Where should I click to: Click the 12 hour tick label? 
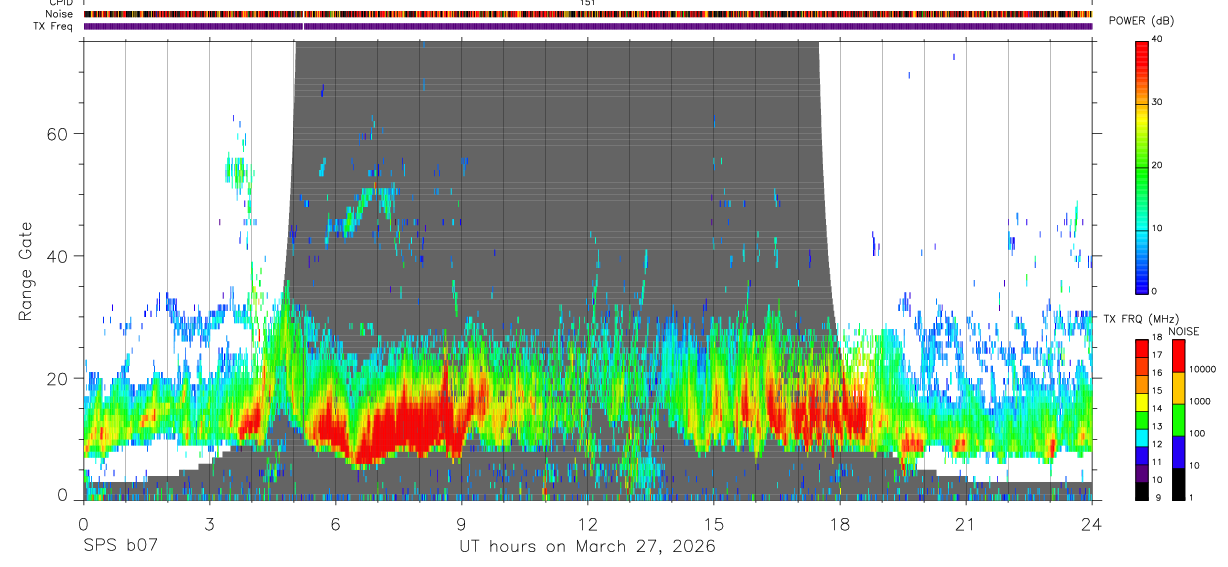point(588,524)
